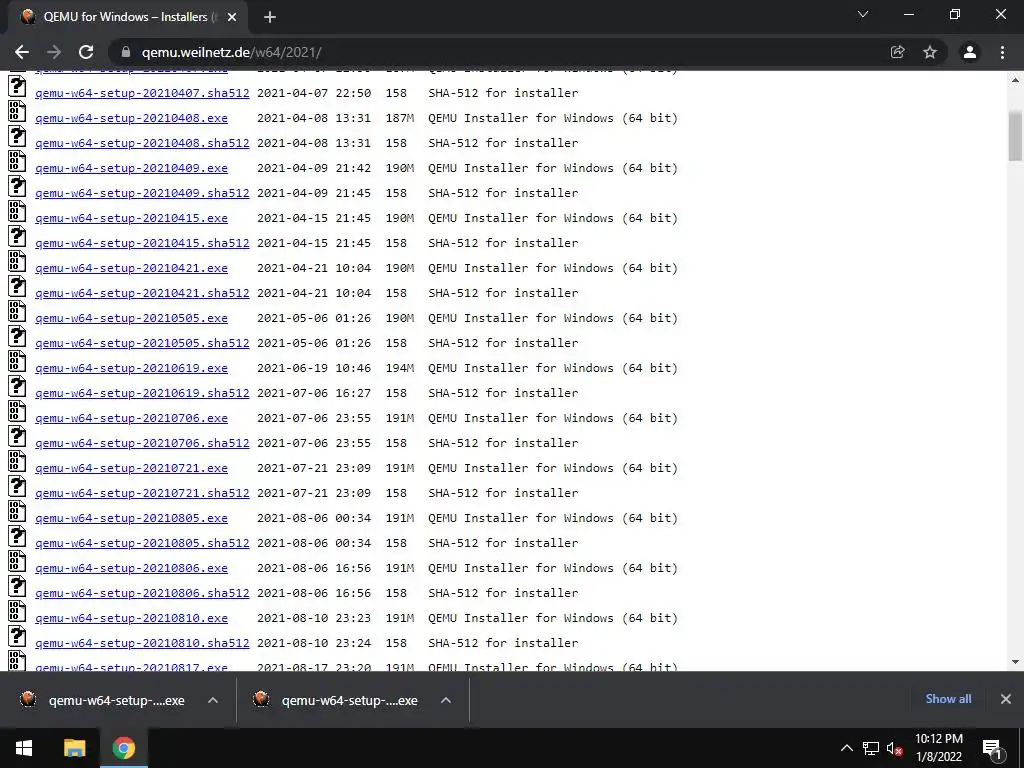Viewport: 1024px width, 768px height.
Task: Click the scrollbar up arrow
Action: point(1015,80)
